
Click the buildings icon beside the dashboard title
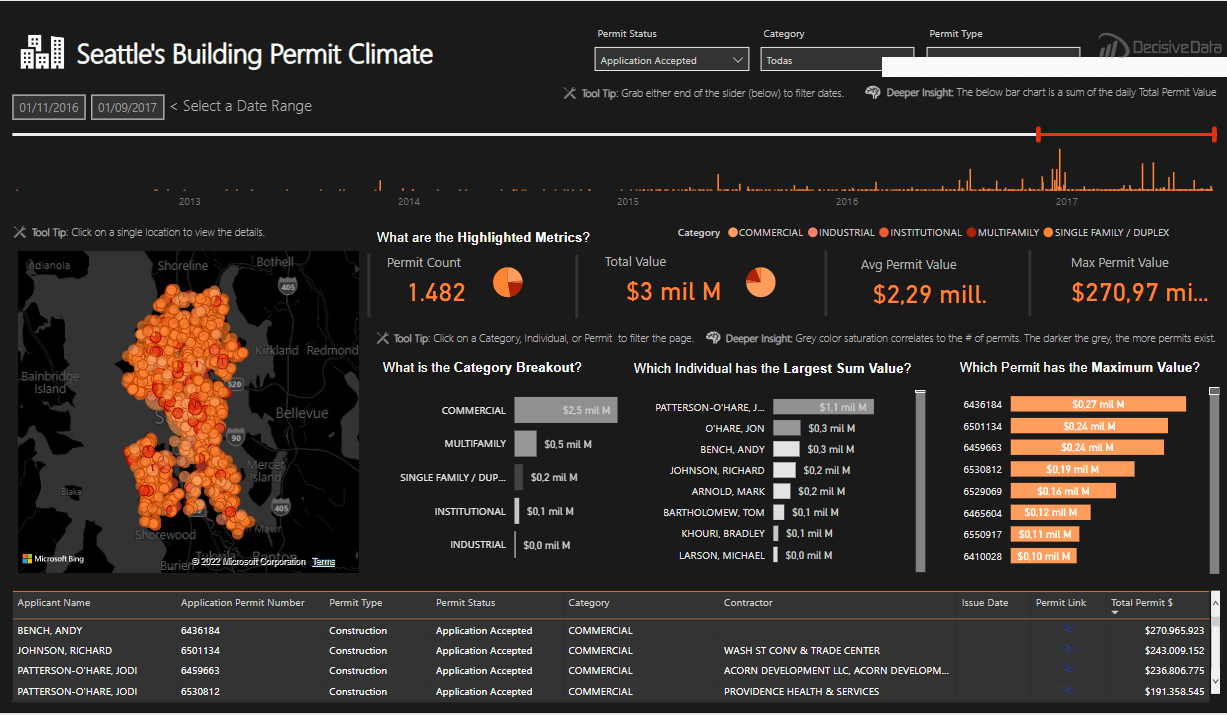[x=42, y=52]
